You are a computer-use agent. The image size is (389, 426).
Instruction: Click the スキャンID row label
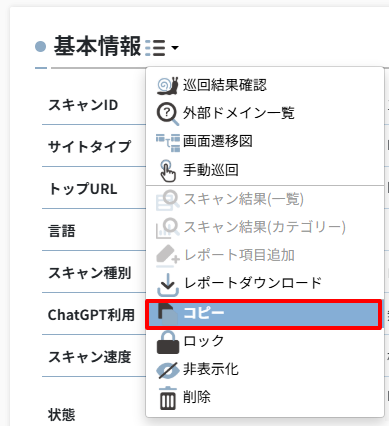(x=83, y=105)
